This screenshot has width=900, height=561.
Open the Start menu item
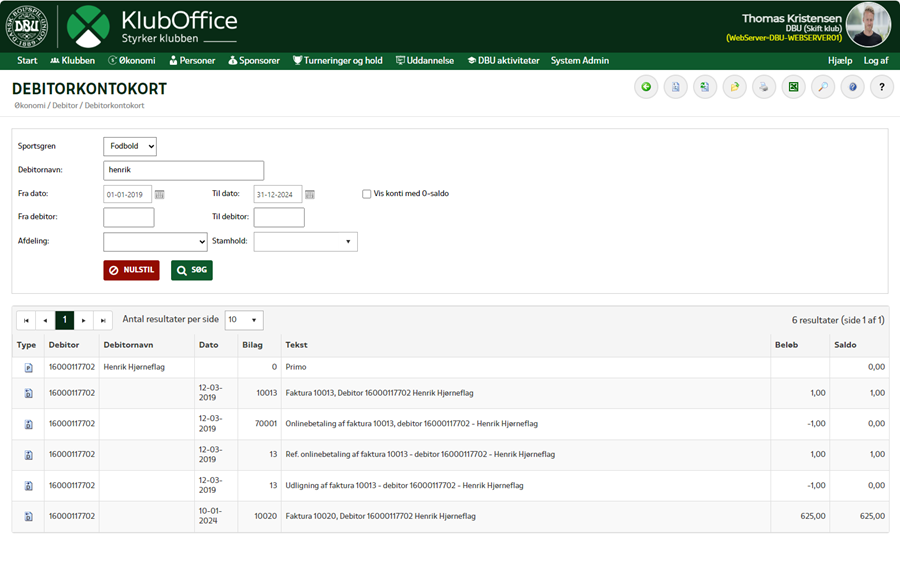(x=27, y=61)
